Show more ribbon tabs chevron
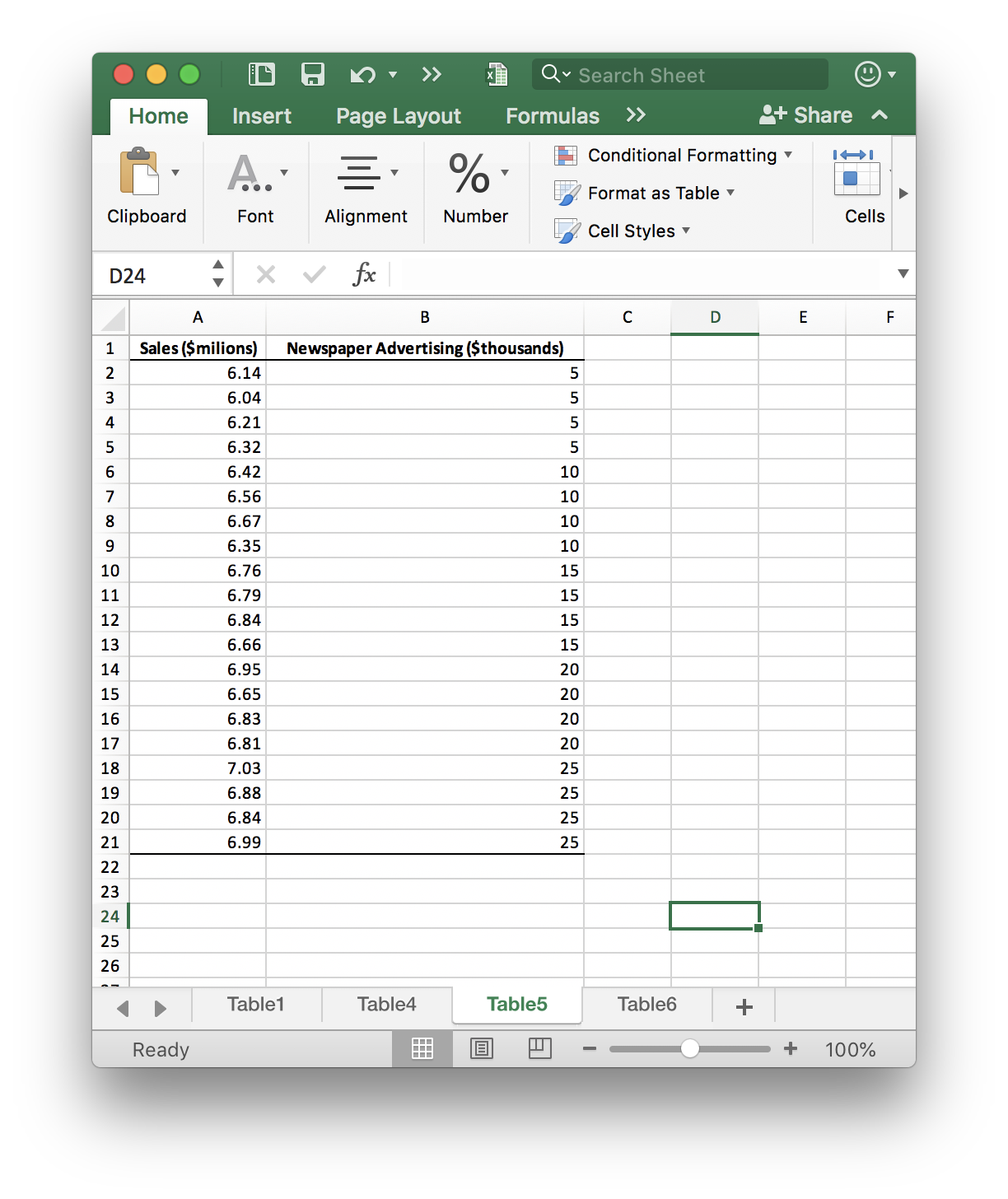1008x1199 pixels. point(636,115)
